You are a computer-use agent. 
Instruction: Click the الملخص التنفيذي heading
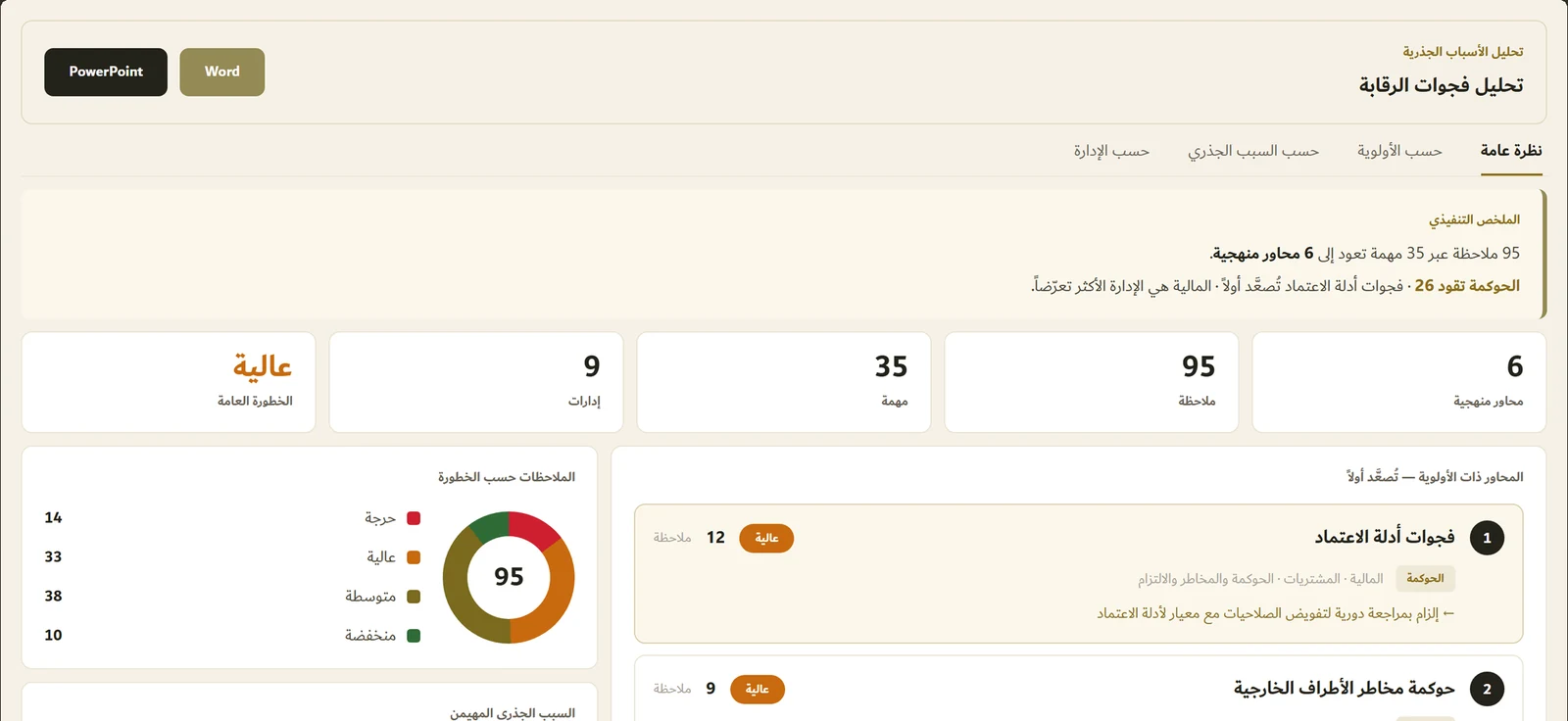click(x=1474, y=220)
